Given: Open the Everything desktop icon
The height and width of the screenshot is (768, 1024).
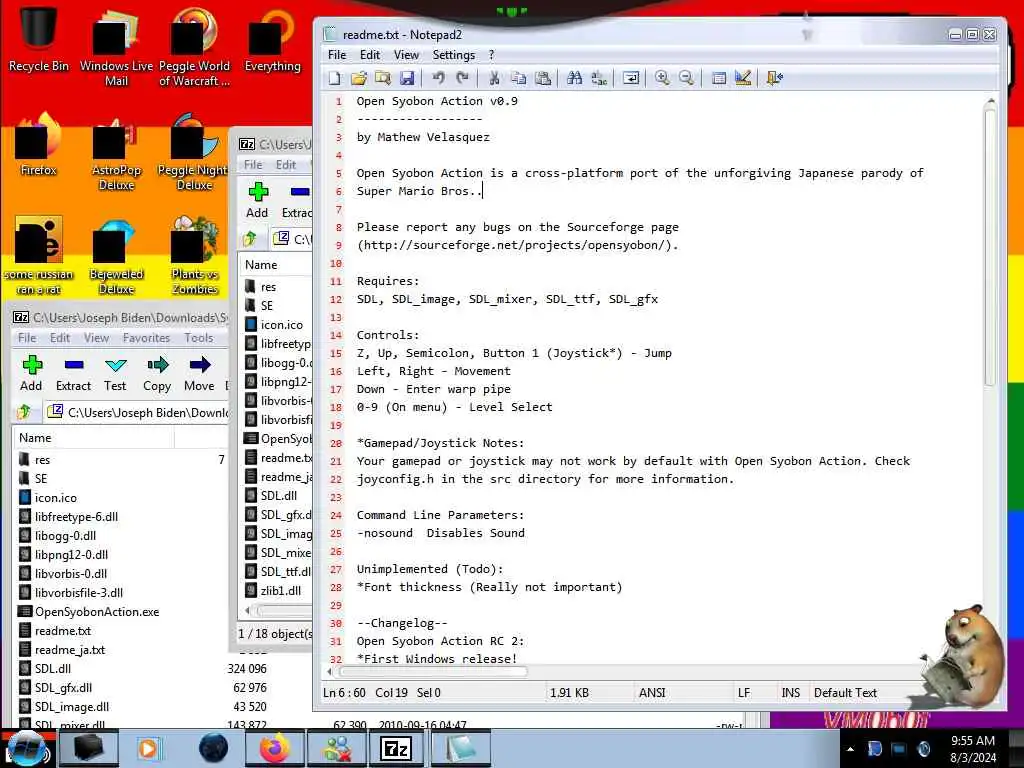Looking at the screenshot, I should pos(272,39).
